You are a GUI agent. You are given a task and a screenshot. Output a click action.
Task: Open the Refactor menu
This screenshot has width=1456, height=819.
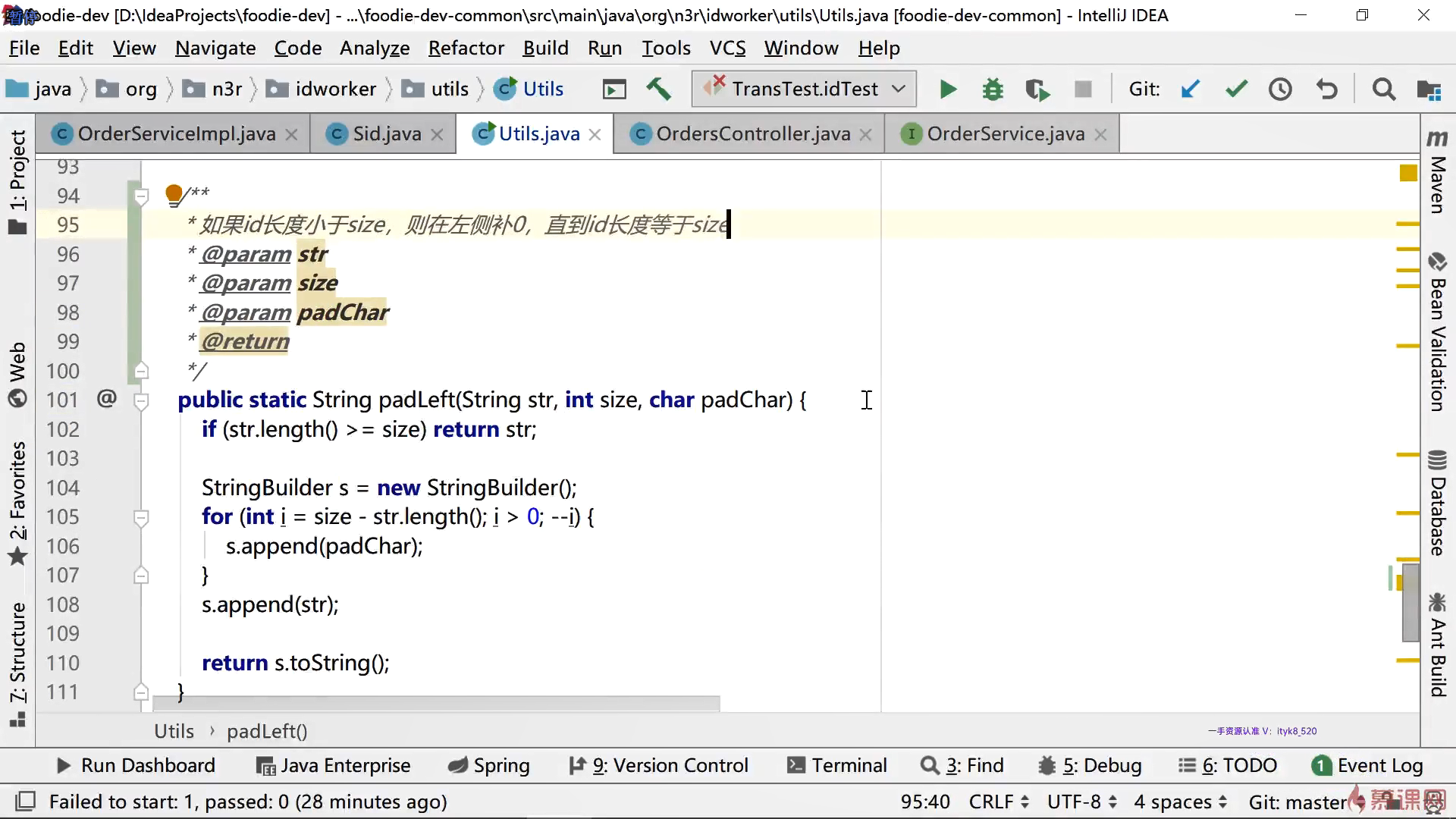pyautogui.click(x=466, y=48)
